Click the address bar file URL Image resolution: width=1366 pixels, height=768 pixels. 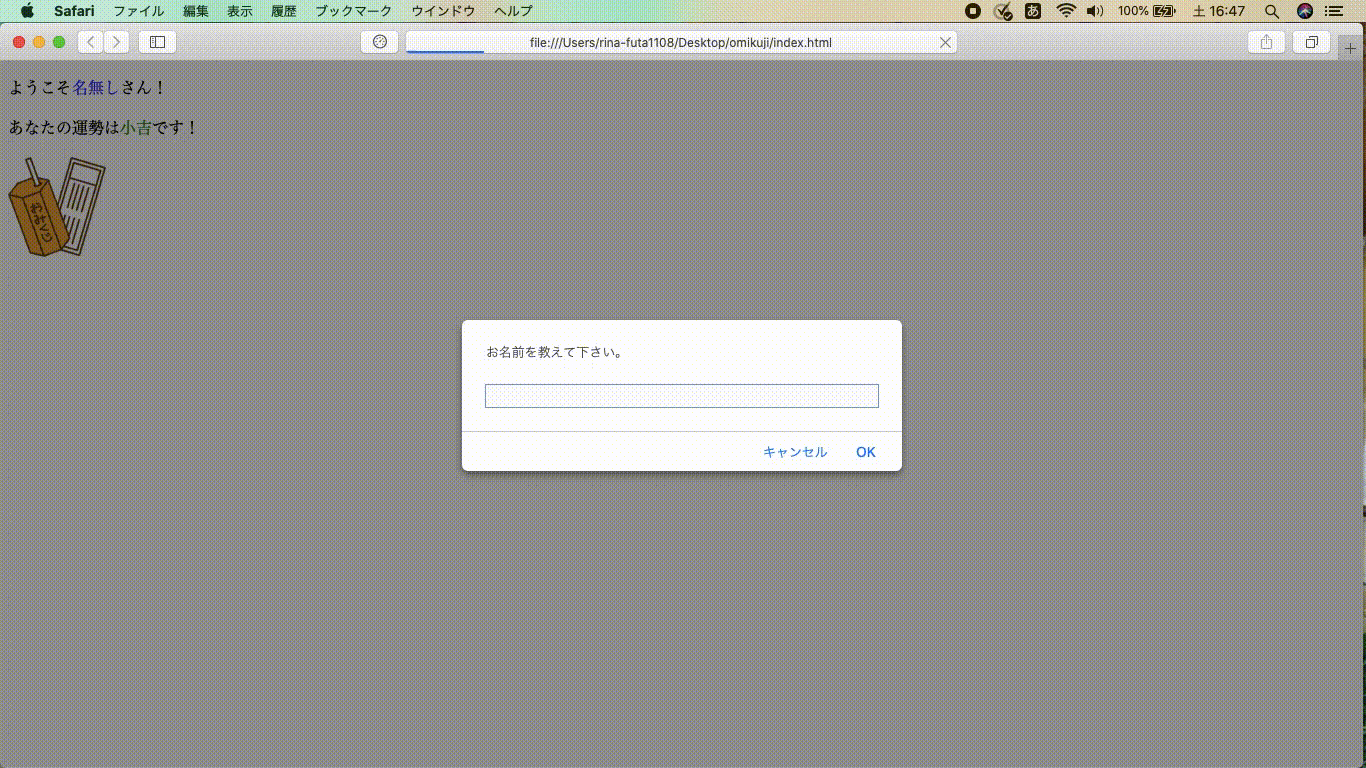[681, 42]
